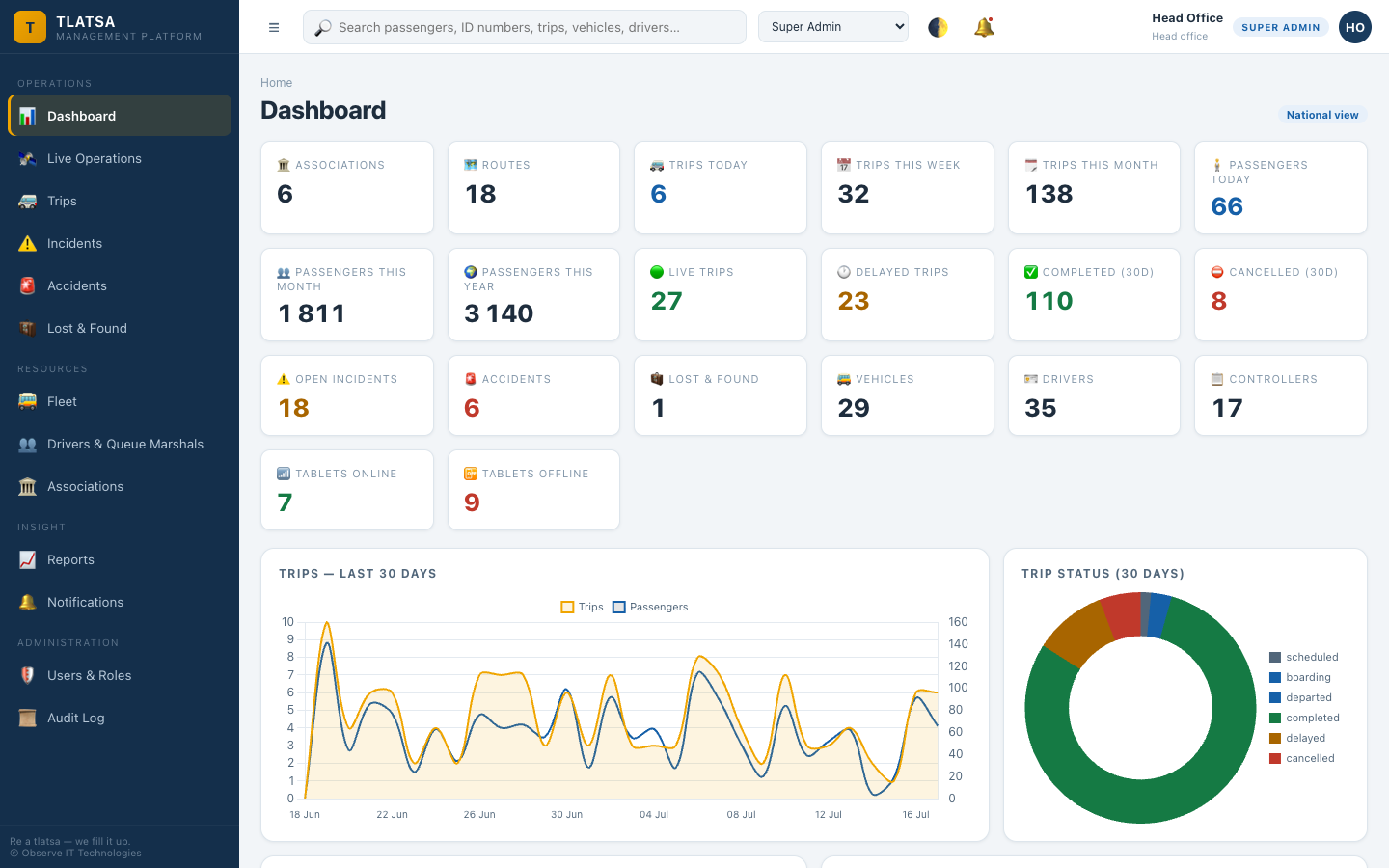Open Live Operations in sidebar
This screenshot has width=1389, height=868.
coord(120,158)
